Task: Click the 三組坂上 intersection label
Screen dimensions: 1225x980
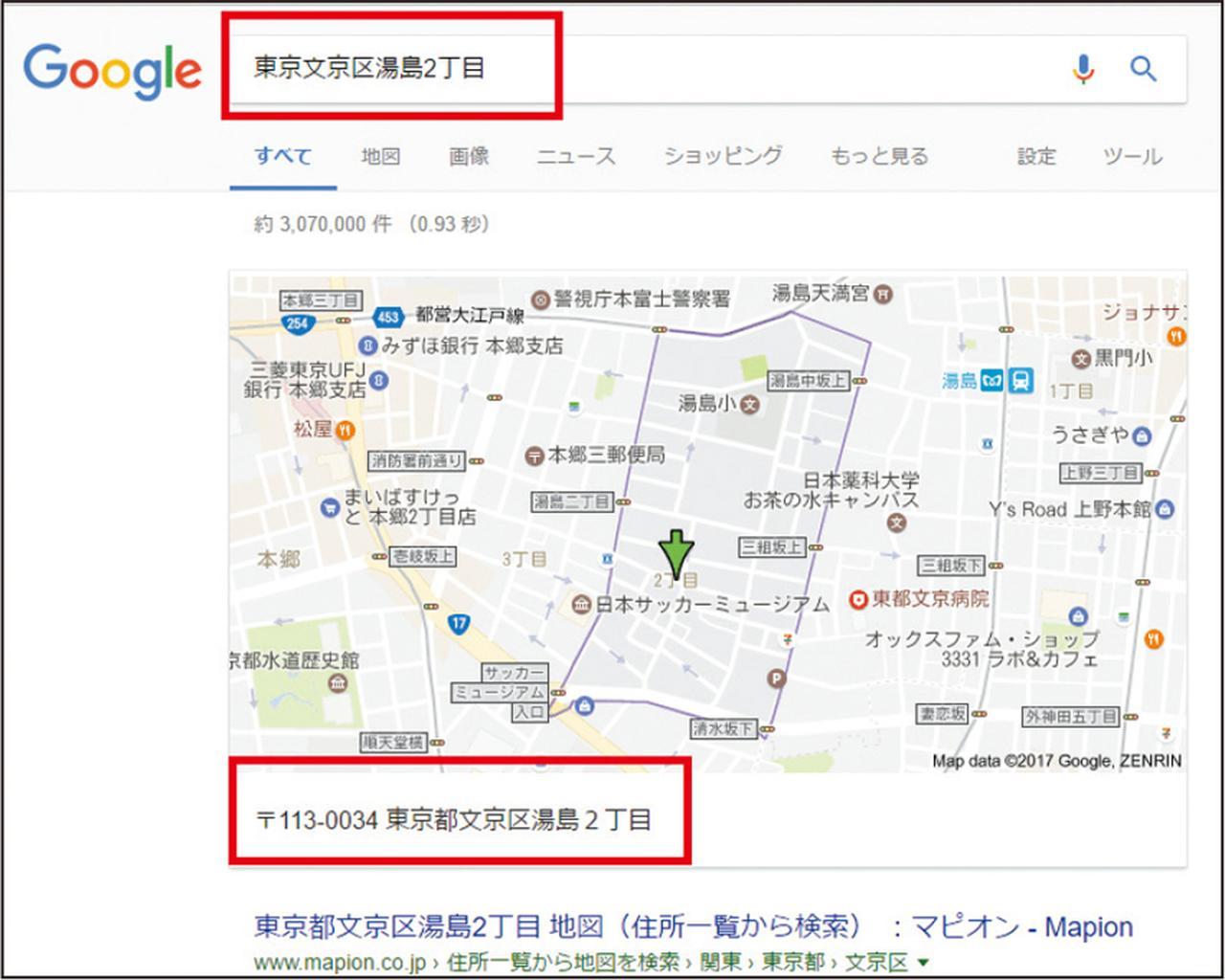Action: (x=770, y=547)
